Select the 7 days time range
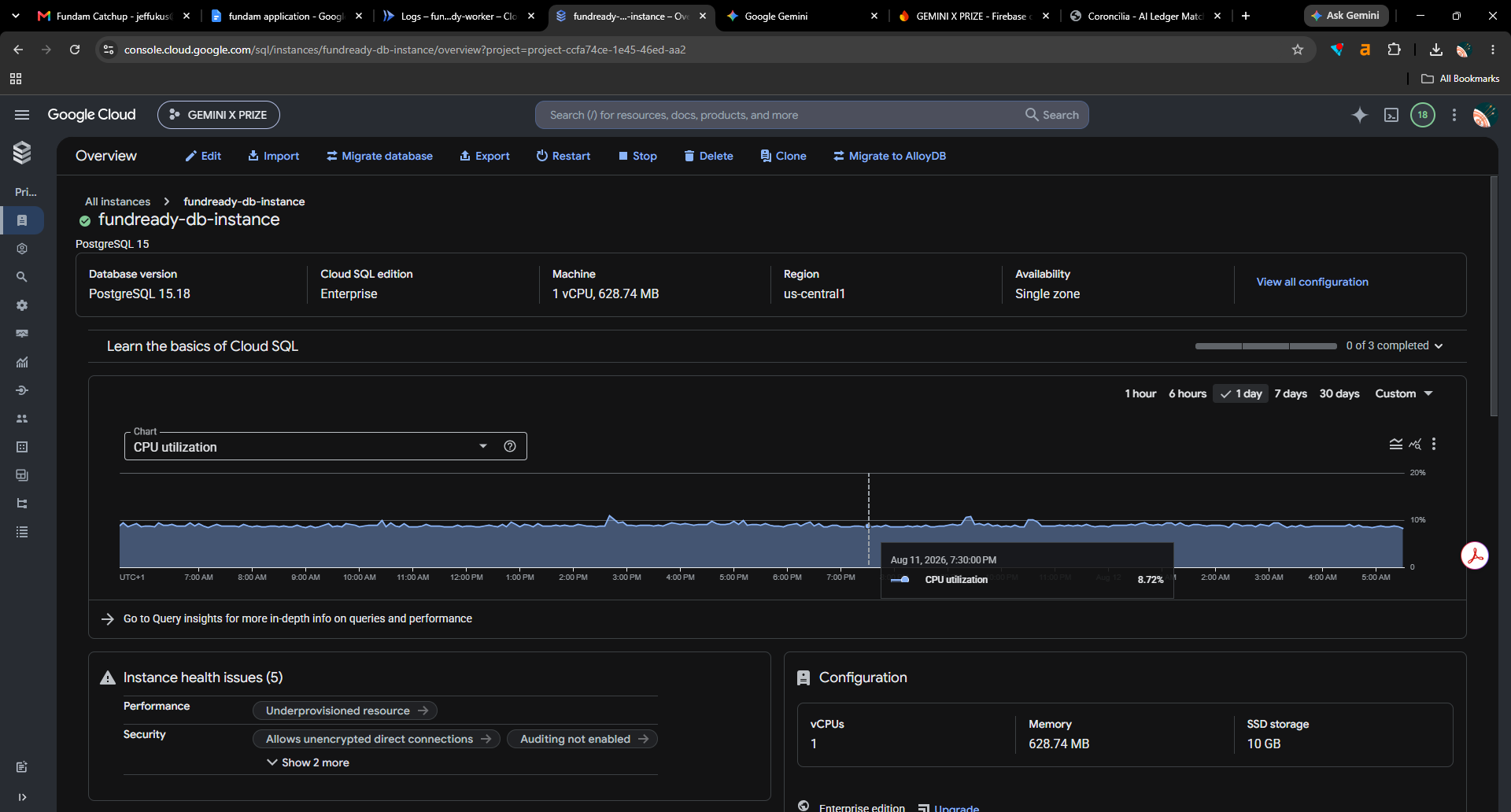 (1291, 393)
